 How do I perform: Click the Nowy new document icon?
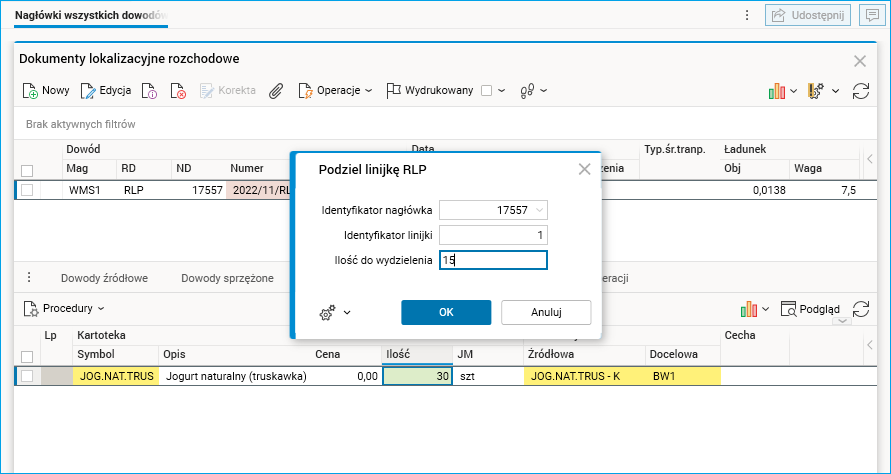(x=31, y=91)
